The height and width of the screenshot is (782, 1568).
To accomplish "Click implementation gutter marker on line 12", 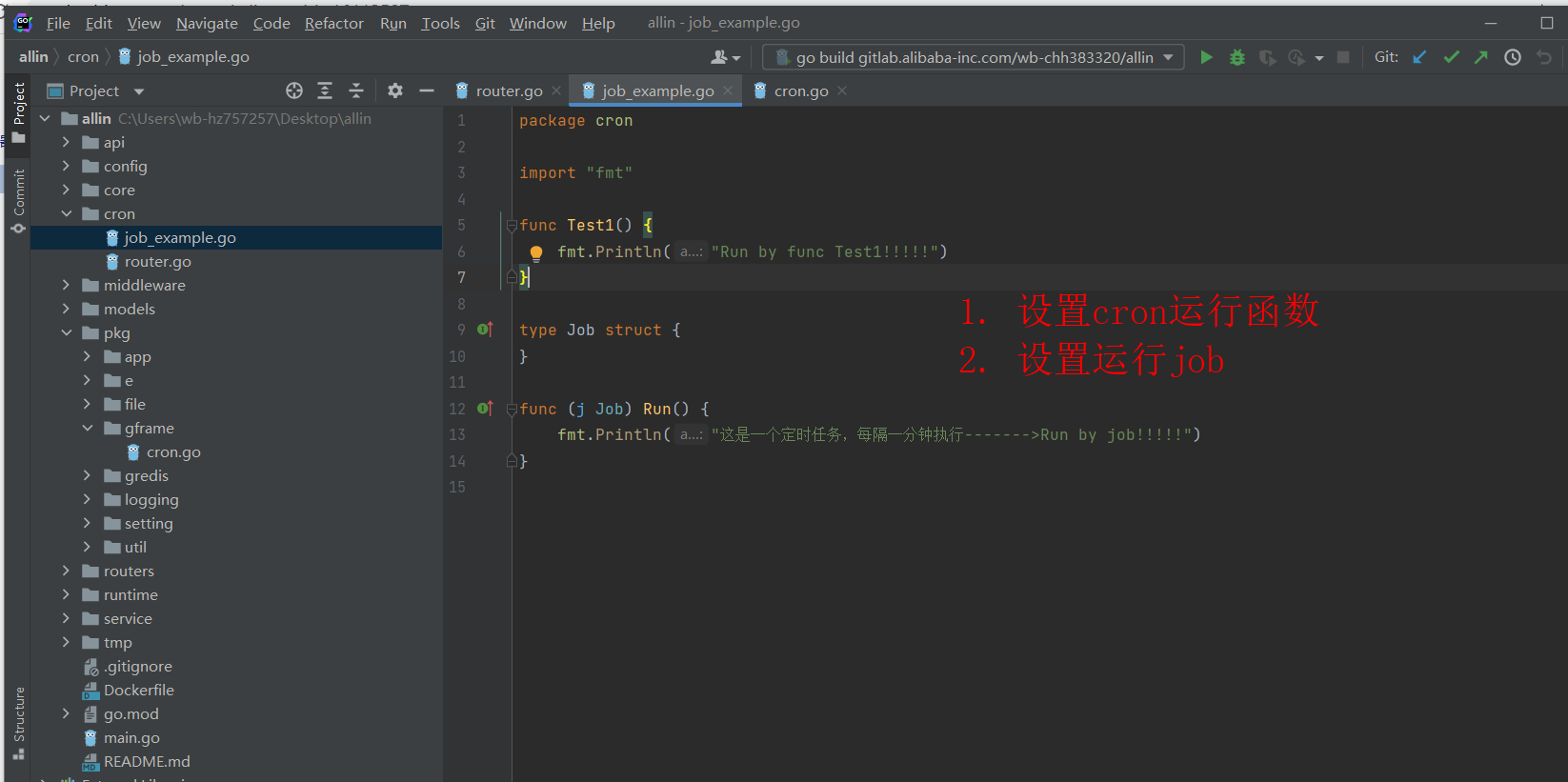I will (485, 409).
